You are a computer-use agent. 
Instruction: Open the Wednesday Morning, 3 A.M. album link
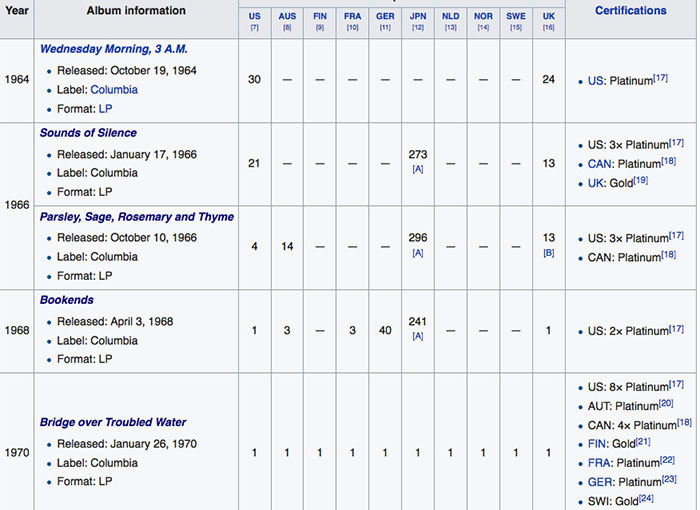pyautogui.click(x=113, y=49)
